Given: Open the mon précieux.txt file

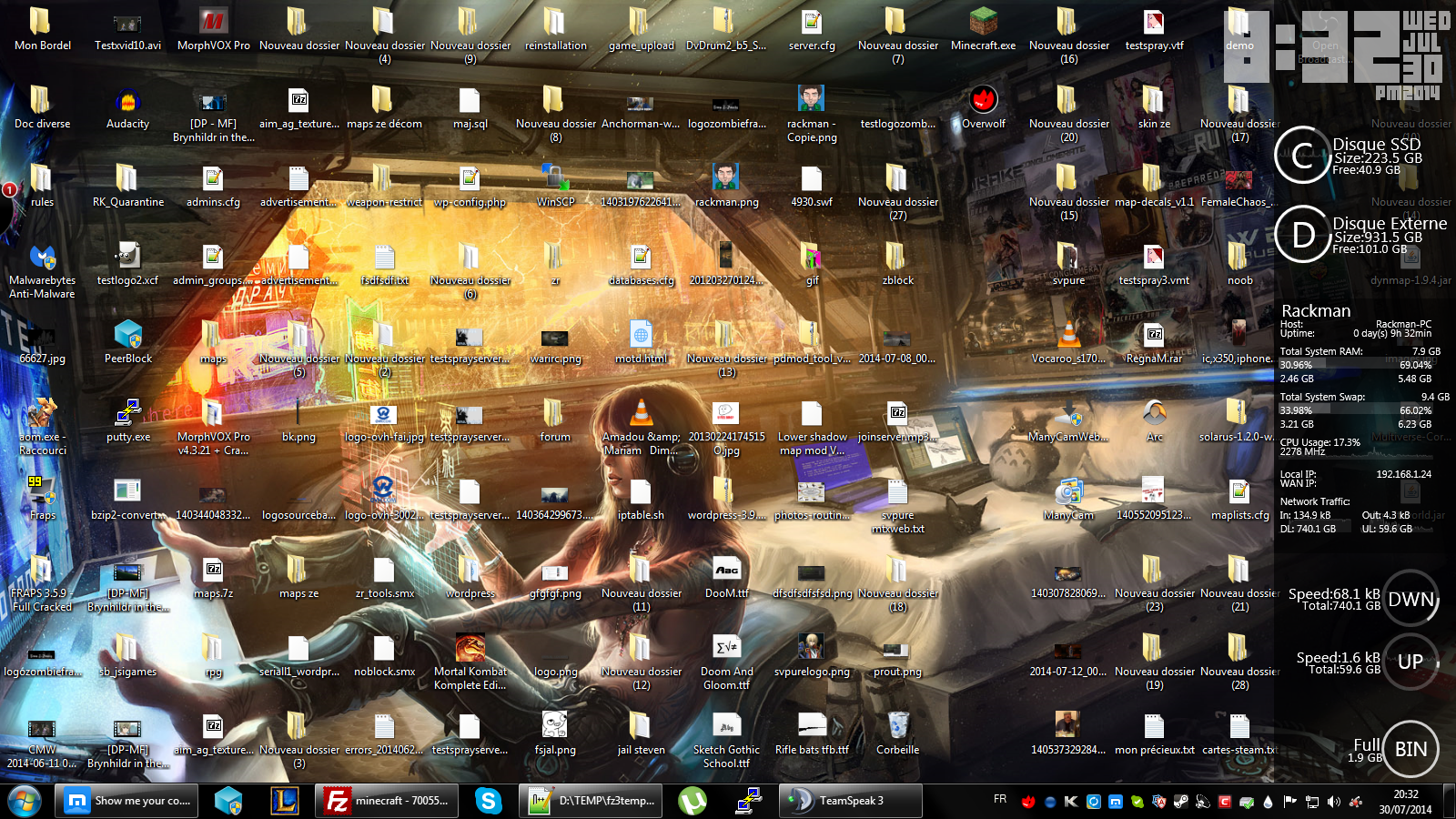Looking at the screenshot, I should tap(1154, 734).
